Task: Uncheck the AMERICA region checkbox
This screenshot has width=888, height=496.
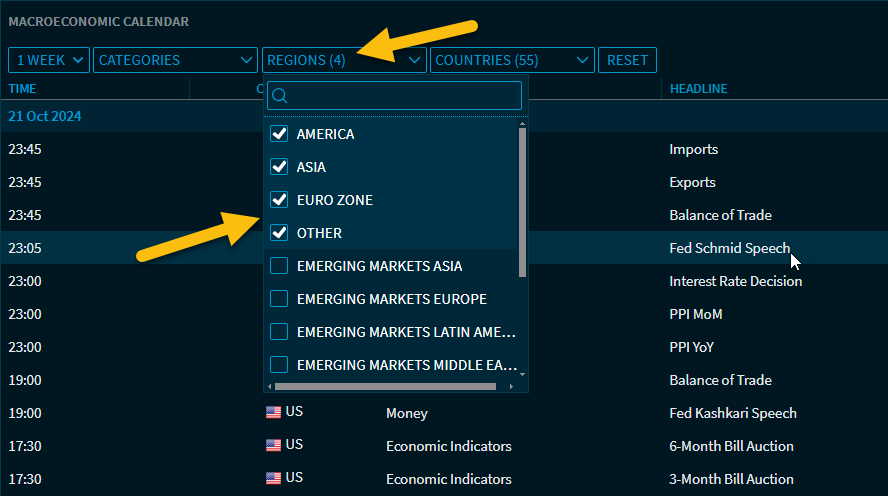Action: point(279,134)
